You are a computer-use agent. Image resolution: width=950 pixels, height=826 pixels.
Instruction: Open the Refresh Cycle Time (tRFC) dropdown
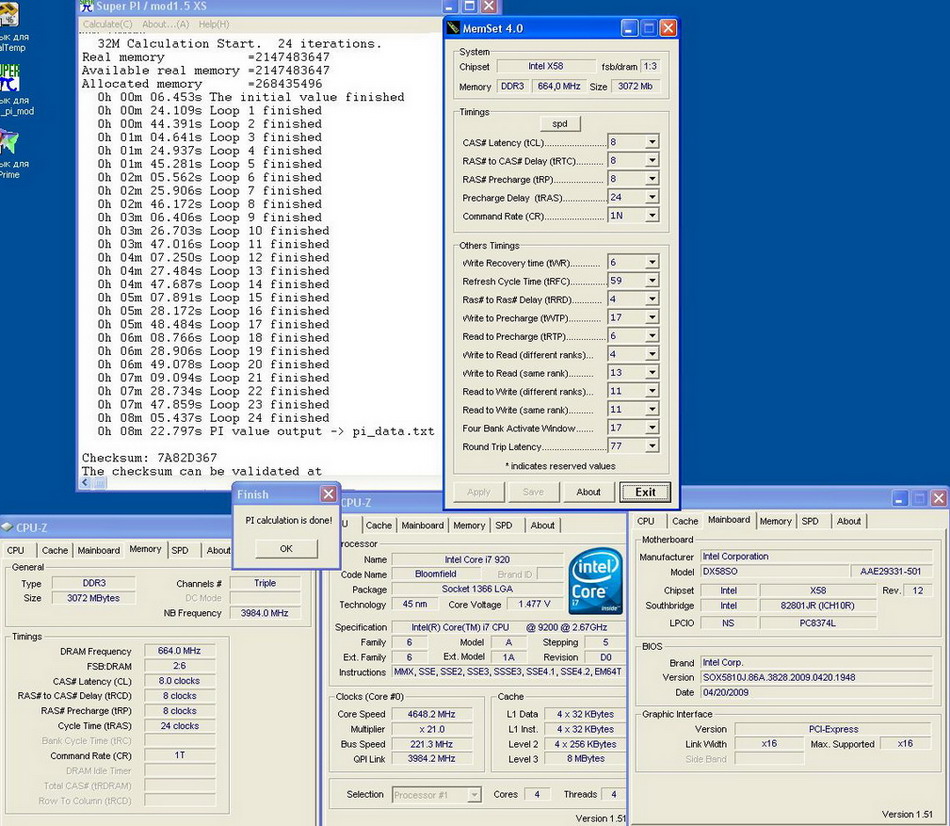pos(652,281)
